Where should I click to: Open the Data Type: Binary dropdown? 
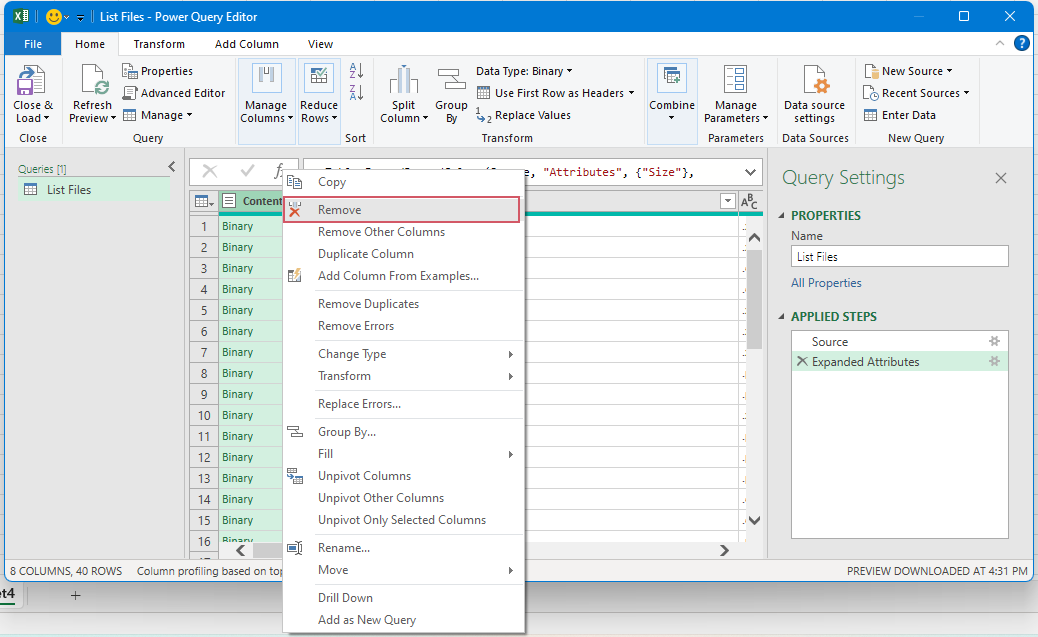pyautogui.click(x=524, y=71)
